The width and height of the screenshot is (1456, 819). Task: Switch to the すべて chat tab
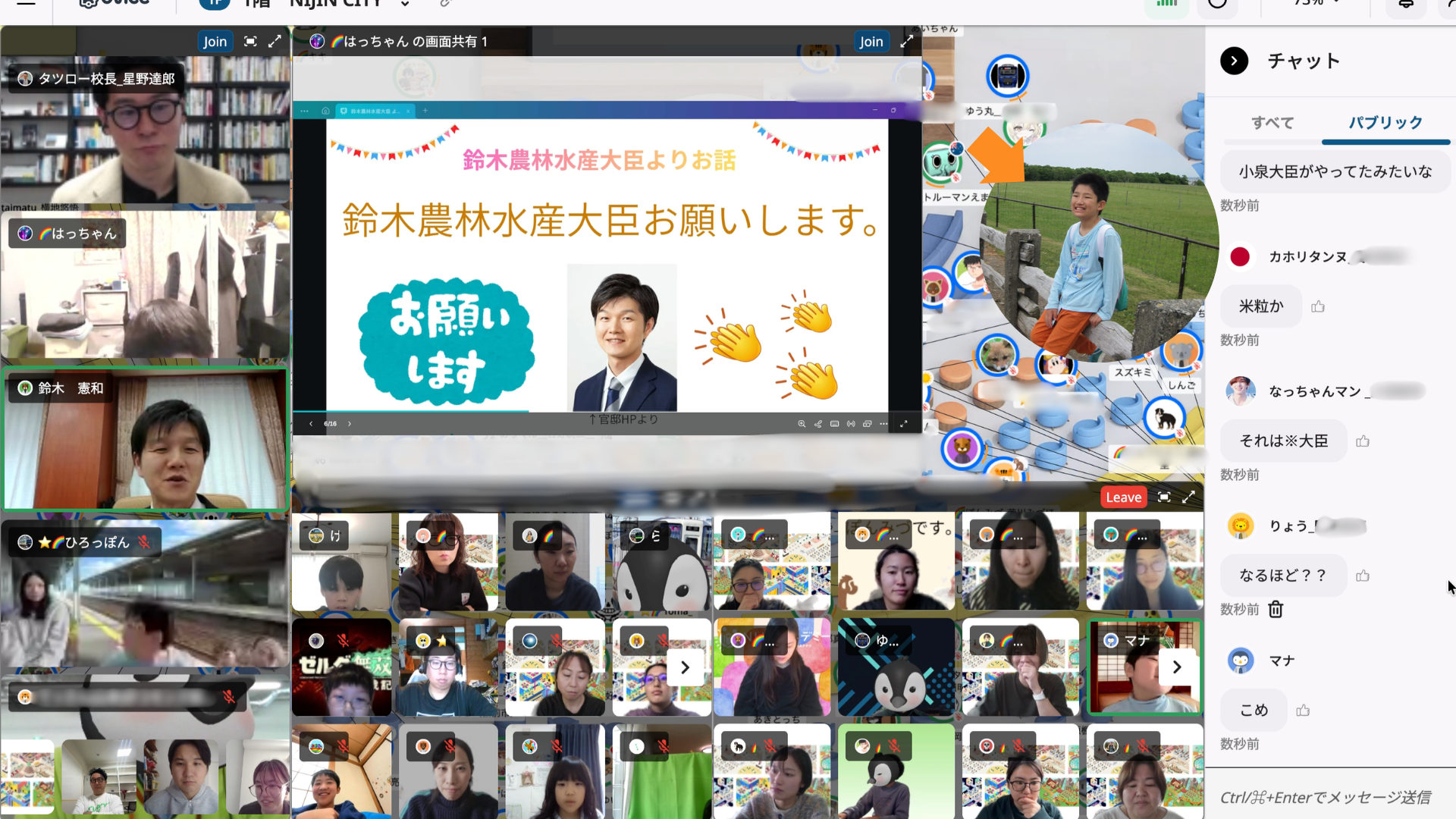[x=1272, y=123]
